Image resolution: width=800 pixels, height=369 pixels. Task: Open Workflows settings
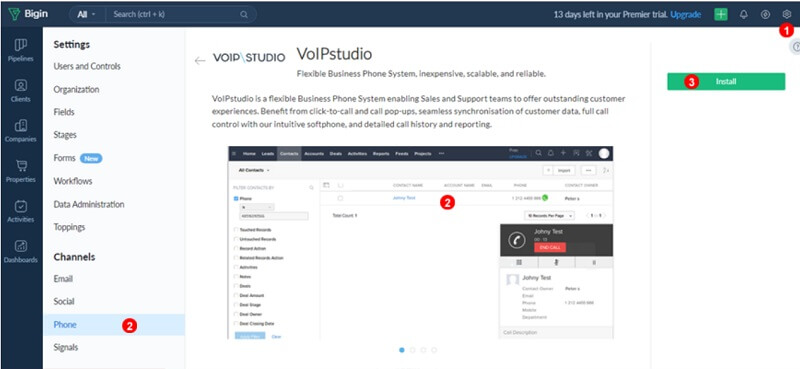pyautogui.click(x=73, y=181)
